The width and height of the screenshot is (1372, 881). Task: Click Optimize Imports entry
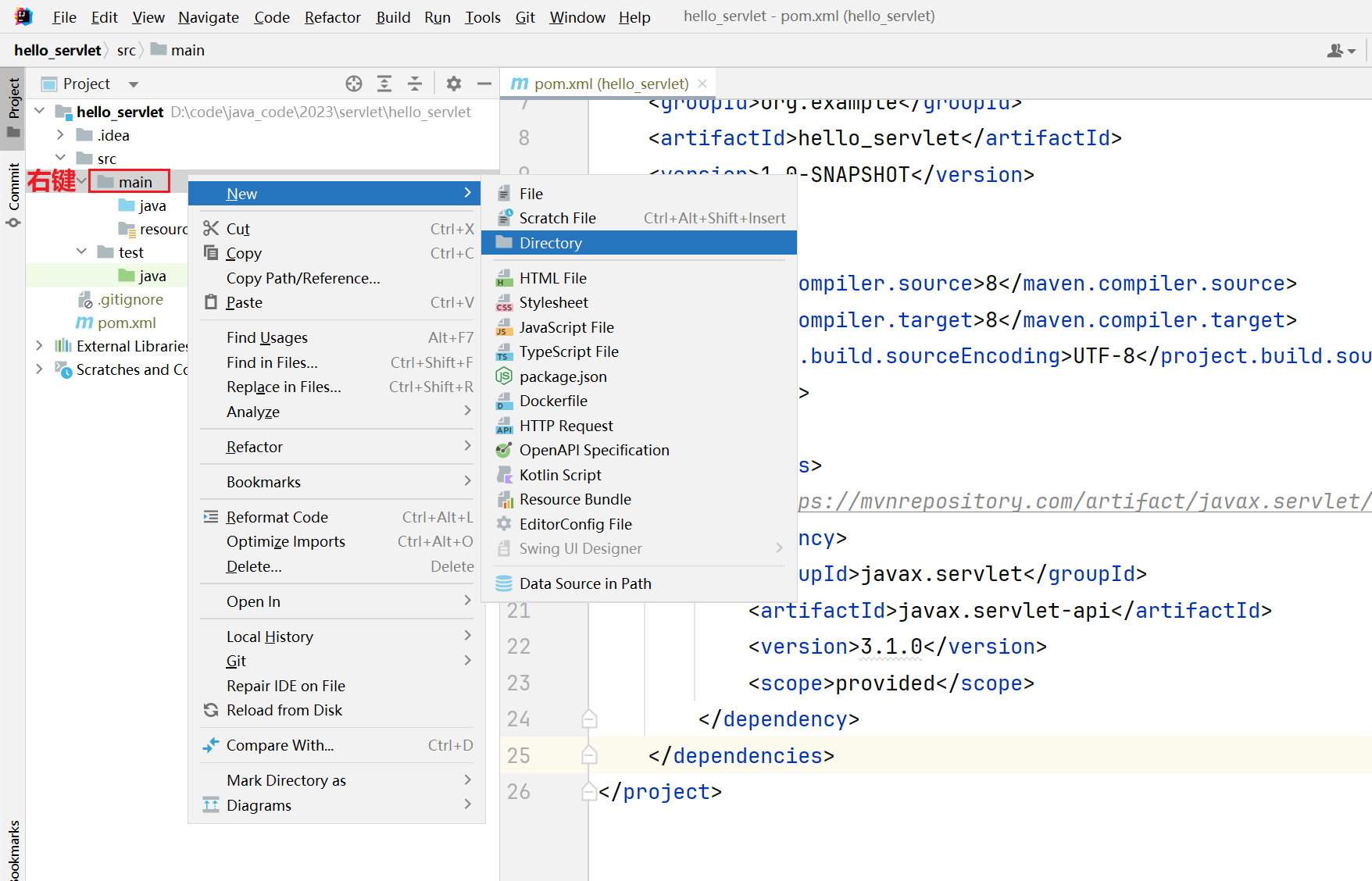point(337,541)
